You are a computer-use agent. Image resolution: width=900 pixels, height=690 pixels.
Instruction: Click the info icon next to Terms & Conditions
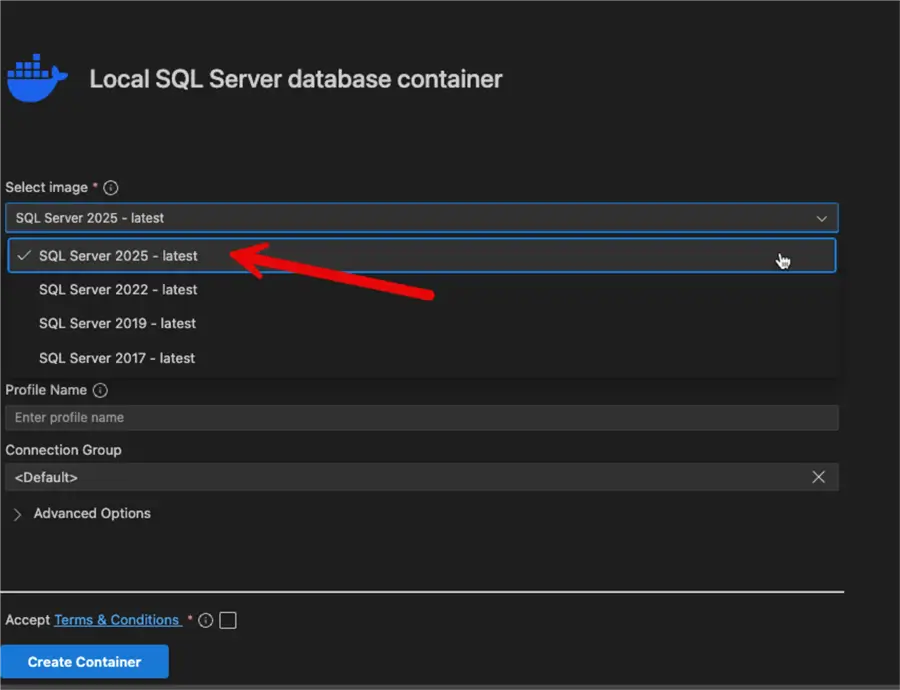point(205,620)
